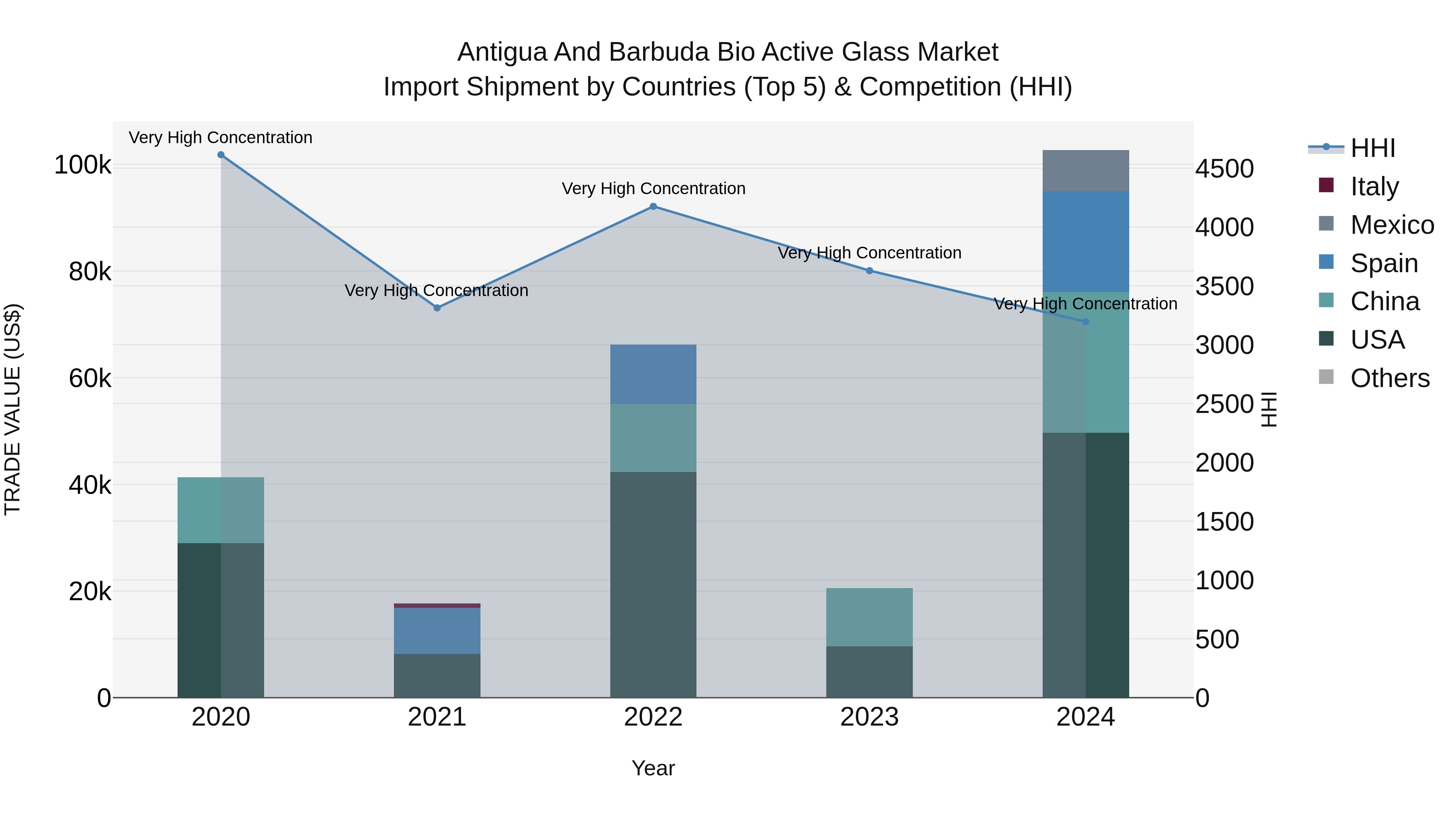Click the 2023 x-axis label

click(869, 717)
